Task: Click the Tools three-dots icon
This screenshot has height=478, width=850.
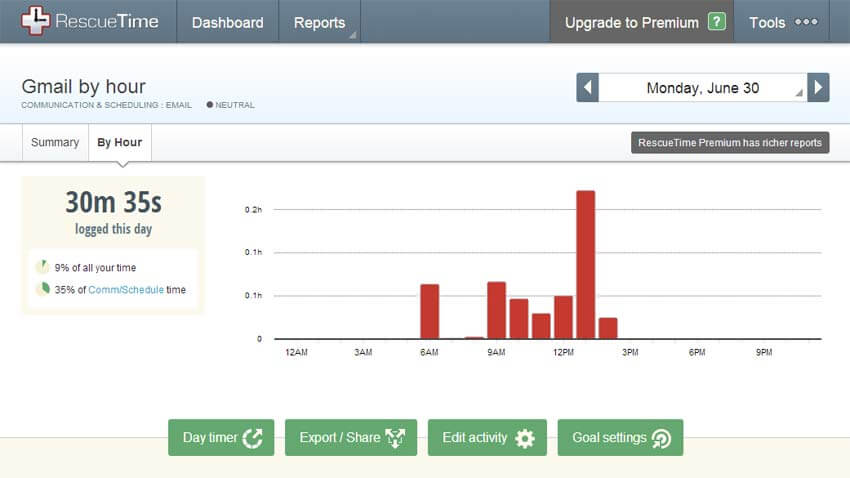Action: (x=806, y=22)
